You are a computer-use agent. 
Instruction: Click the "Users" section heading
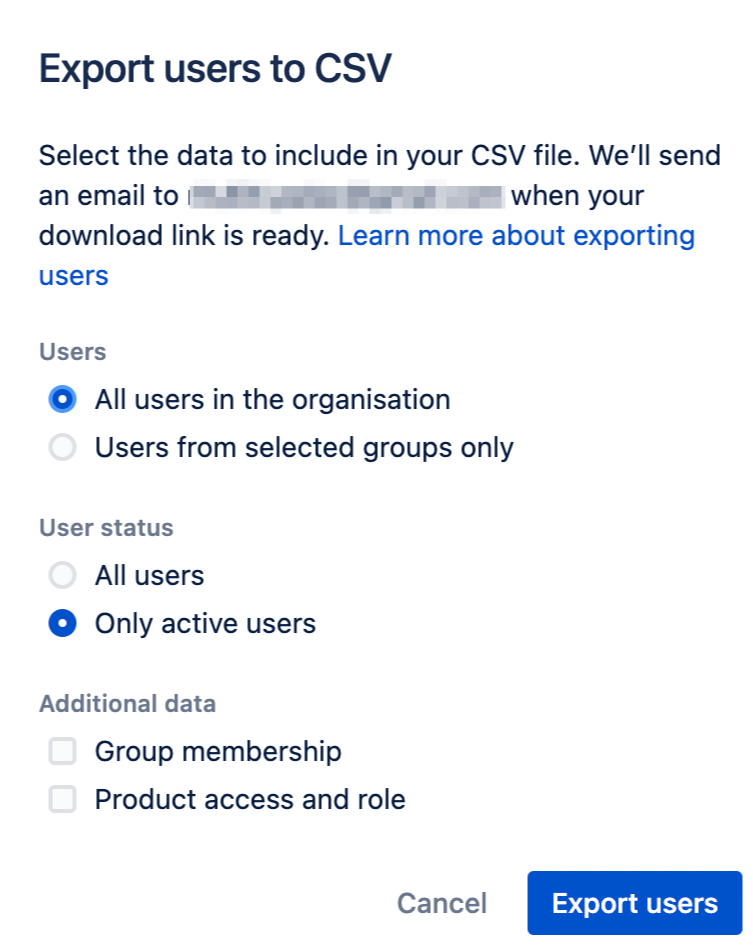[x=72, y=352]
